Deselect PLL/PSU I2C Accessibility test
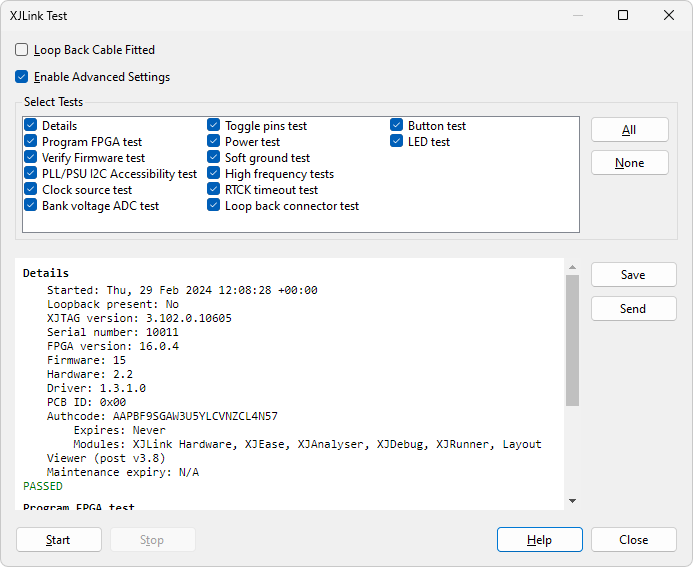This screenshot has width=693, height=567. pyautogui.click(x=31, y=174)
